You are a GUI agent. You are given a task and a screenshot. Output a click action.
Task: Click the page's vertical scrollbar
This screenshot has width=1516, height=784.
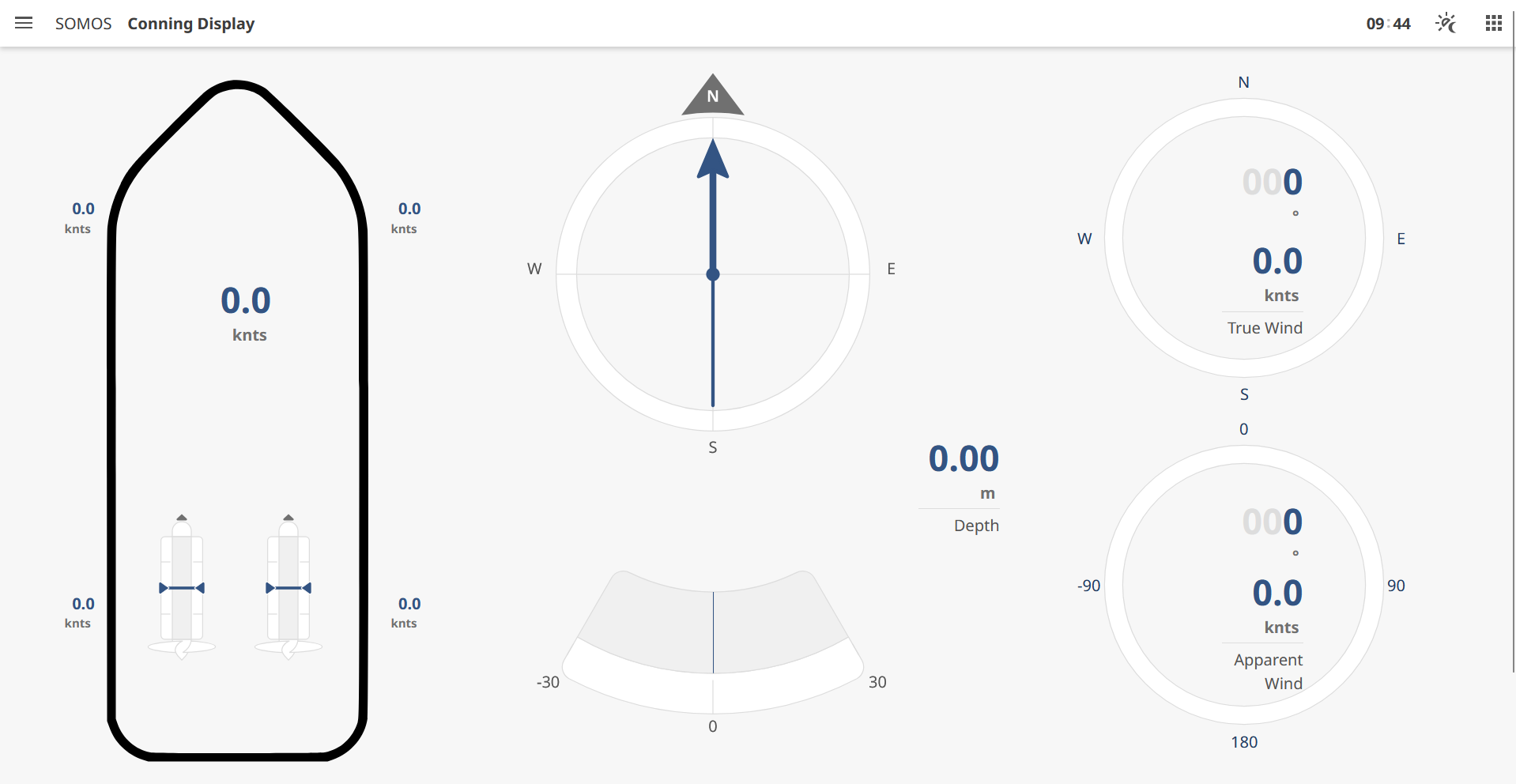[x=1513, y=340]
